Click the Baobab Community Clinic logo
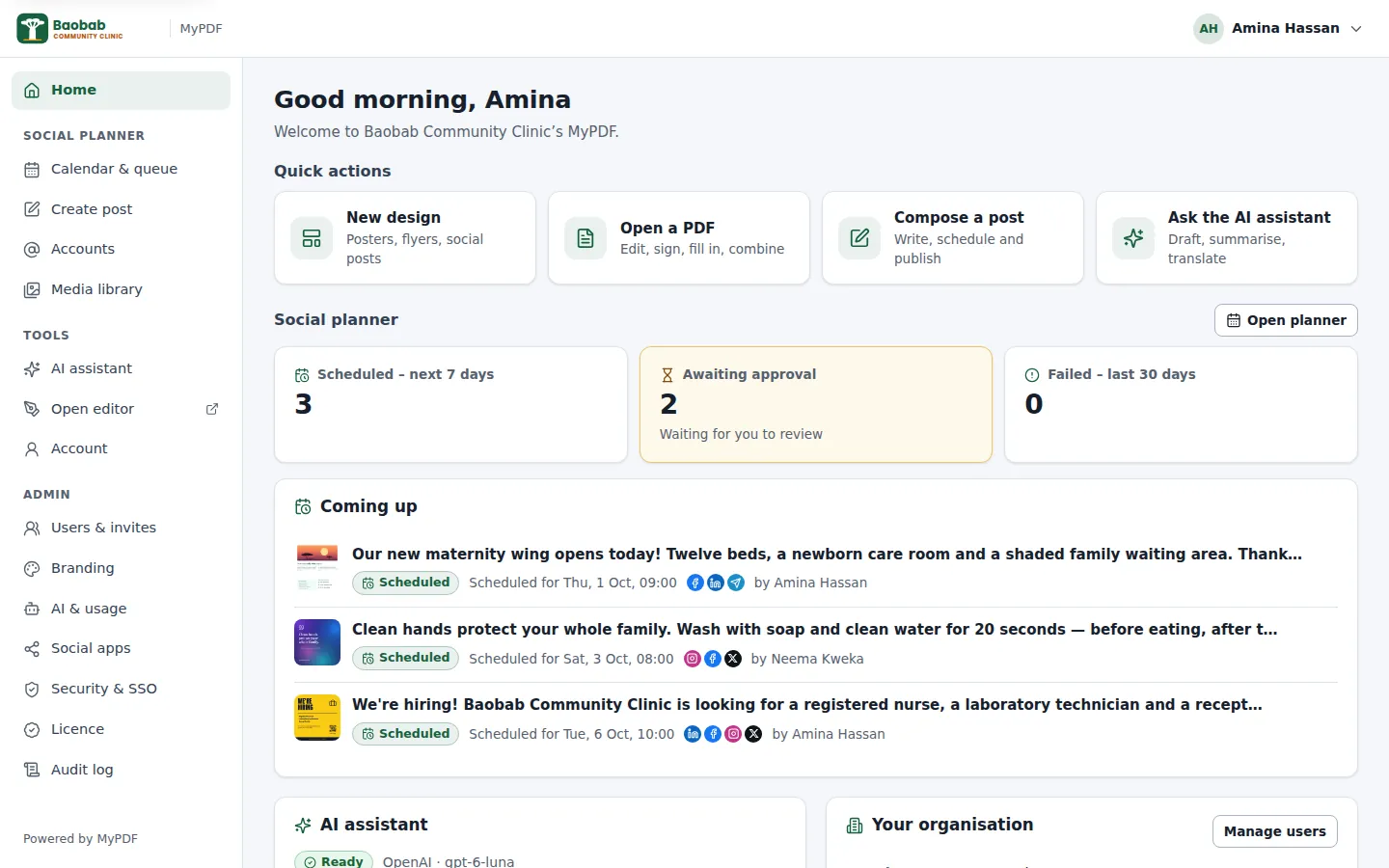 pyautogui.click(x=69, y=29)
